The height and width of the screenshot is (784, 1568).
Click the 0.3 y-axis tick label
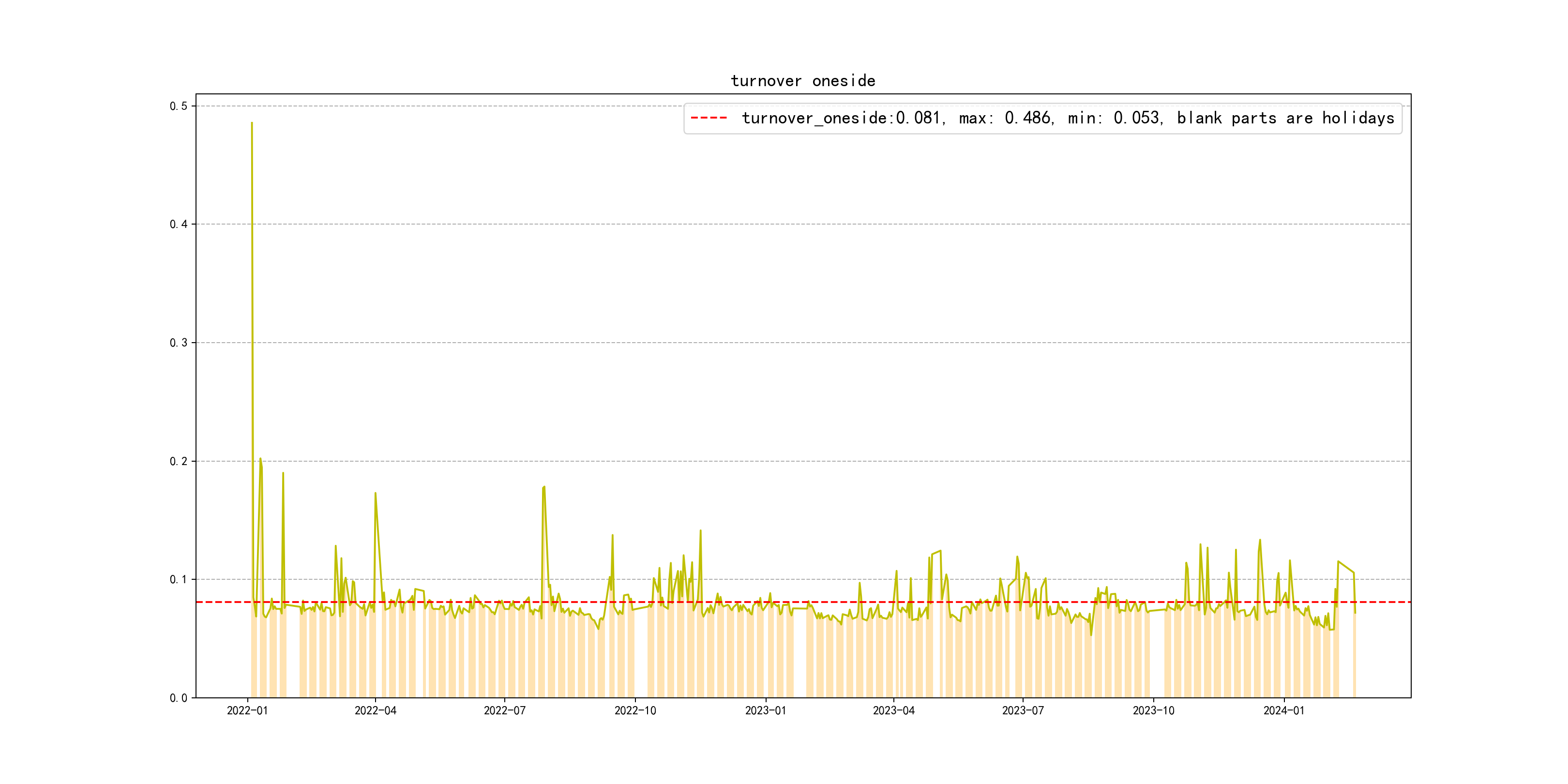pos(179,343)
